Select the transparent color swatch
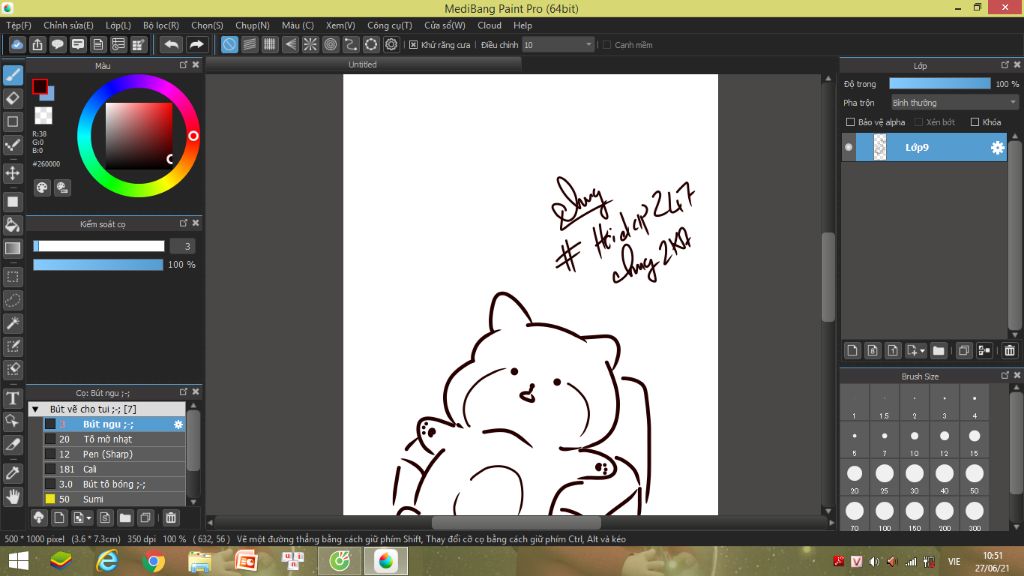The width and height of the screenshot is (1024, 576). click(x=43, y=116)
